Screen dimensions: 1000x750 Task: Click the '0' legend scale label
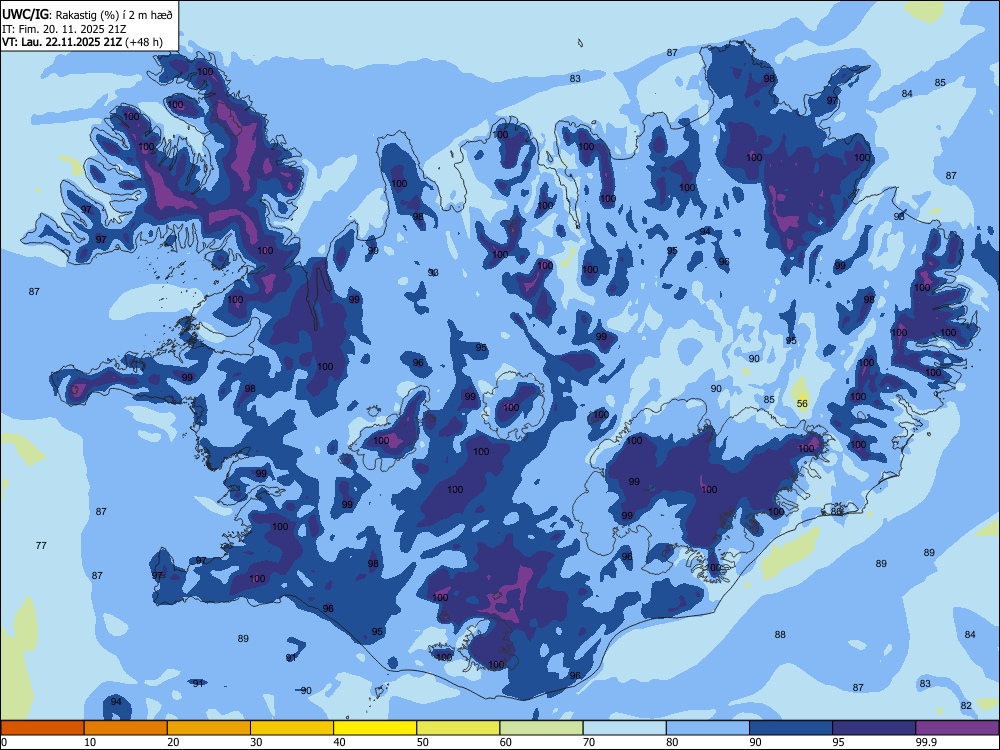point(4,742)
